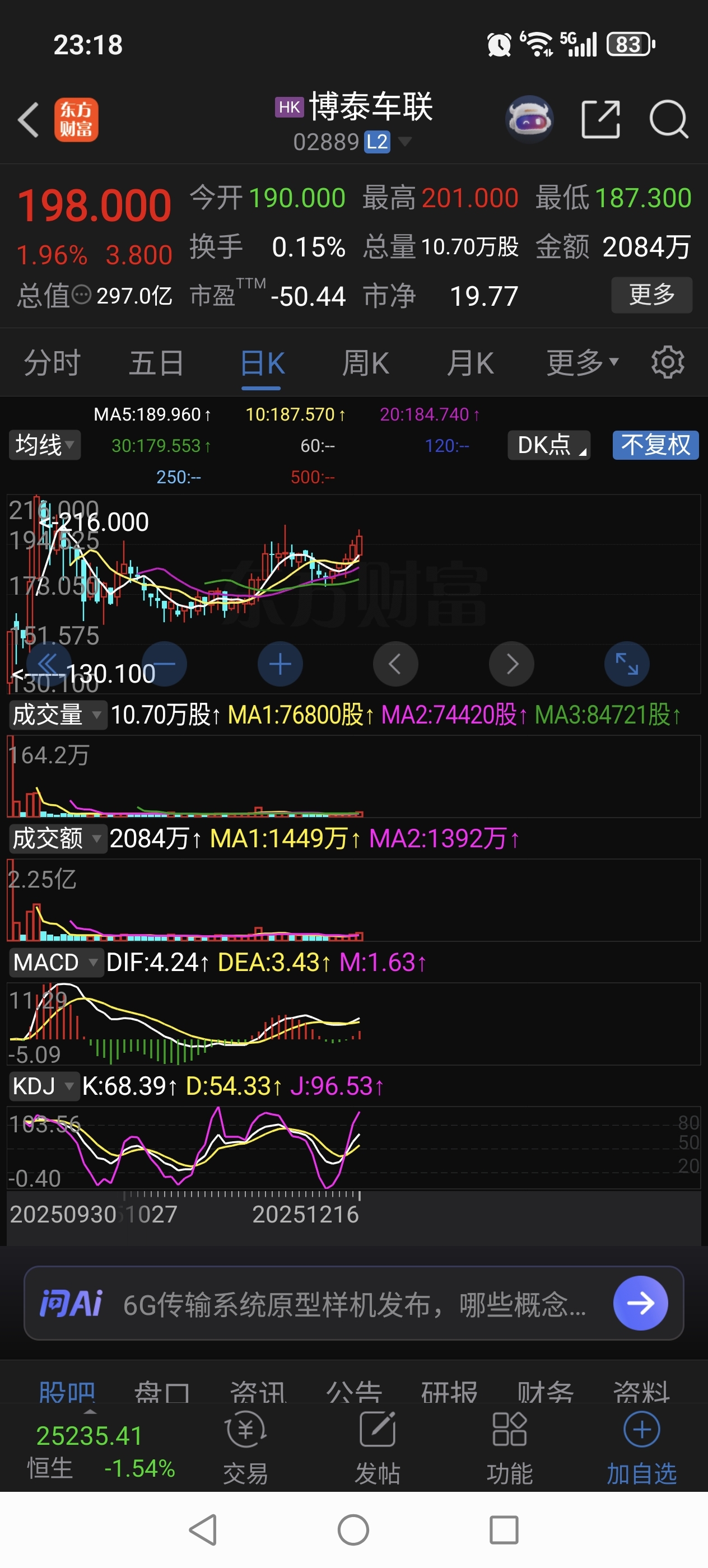Open the 盘口 tab
This screenshot has height=1568, width=708.
(x=162, y=1391)
